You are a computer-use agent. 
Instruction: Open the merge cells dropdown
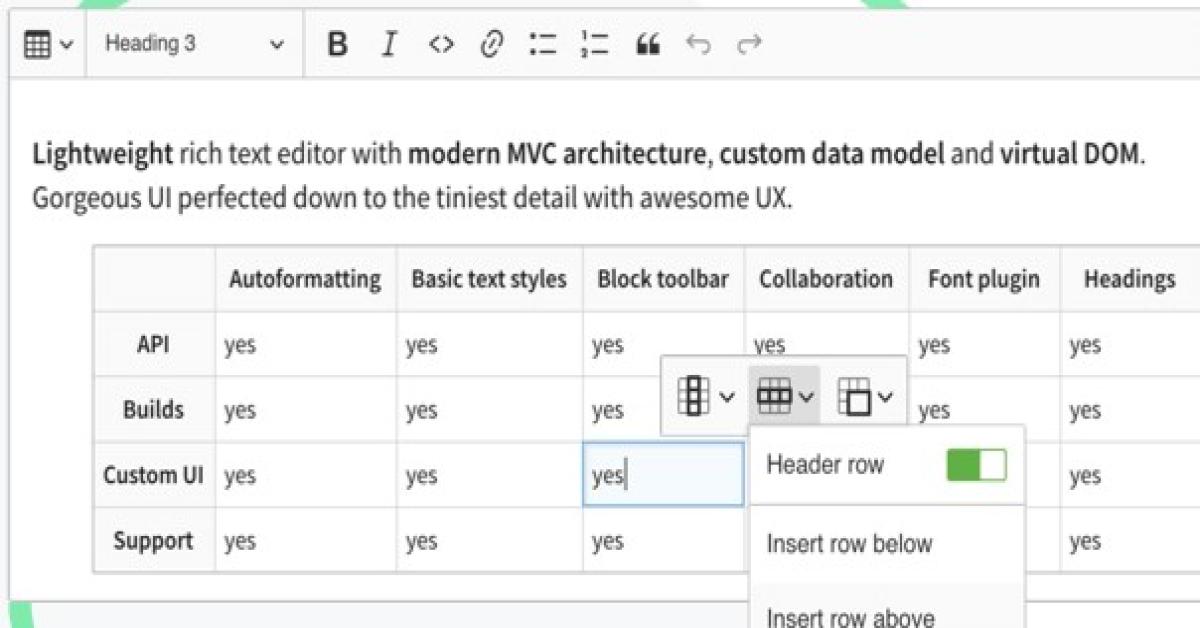[x=864, y=396]
